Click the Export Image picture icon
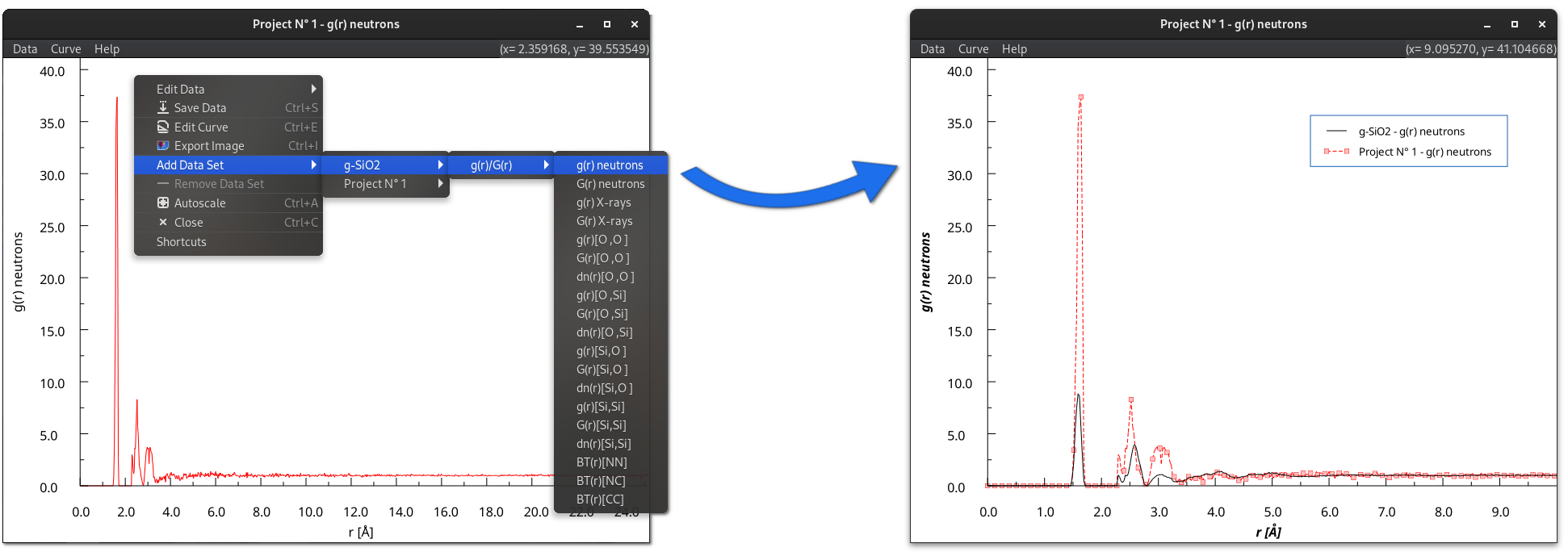 point(163,146)
